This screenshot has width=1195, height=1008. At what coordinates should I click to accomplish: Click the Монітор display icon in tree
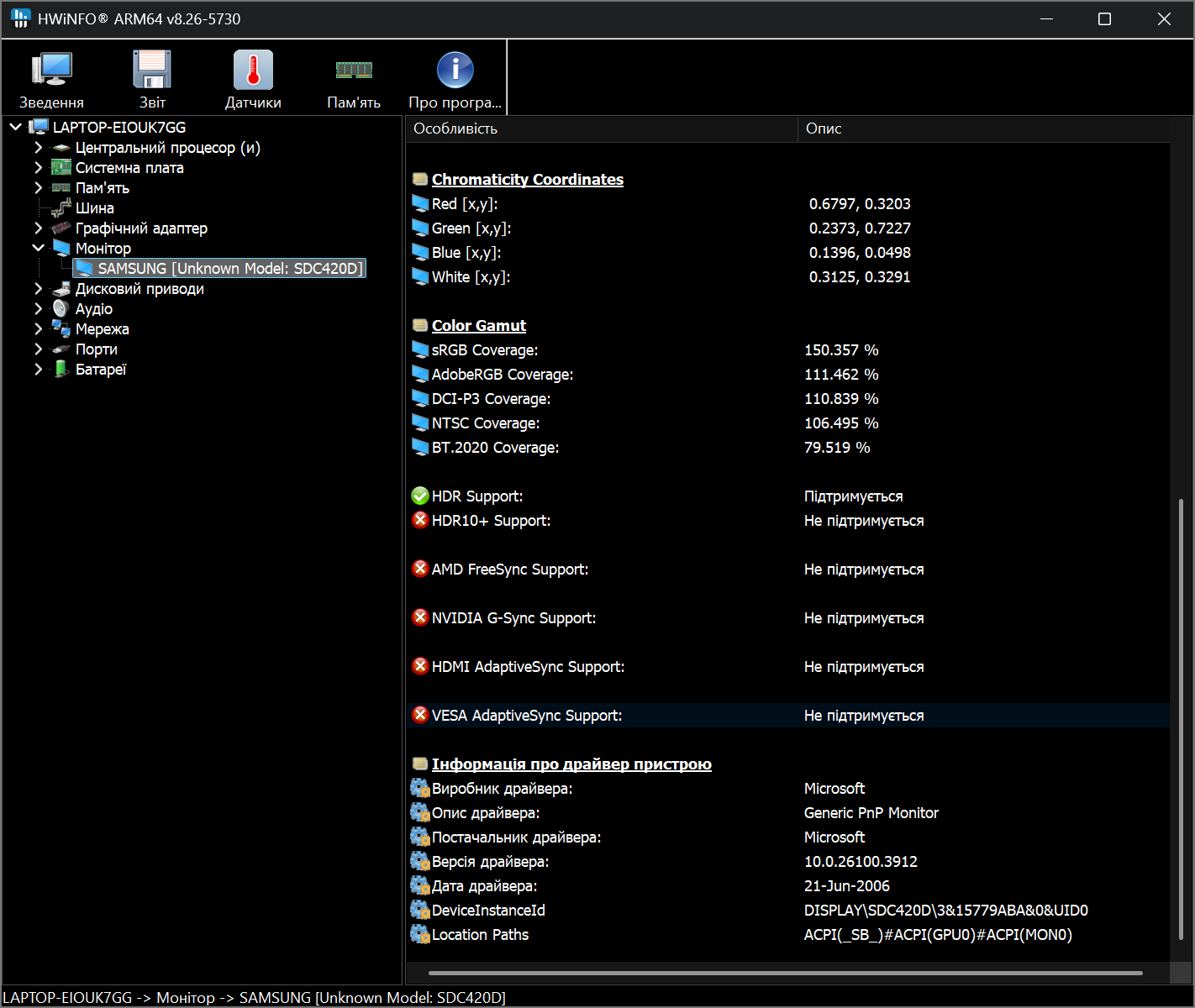coord(61,248)
